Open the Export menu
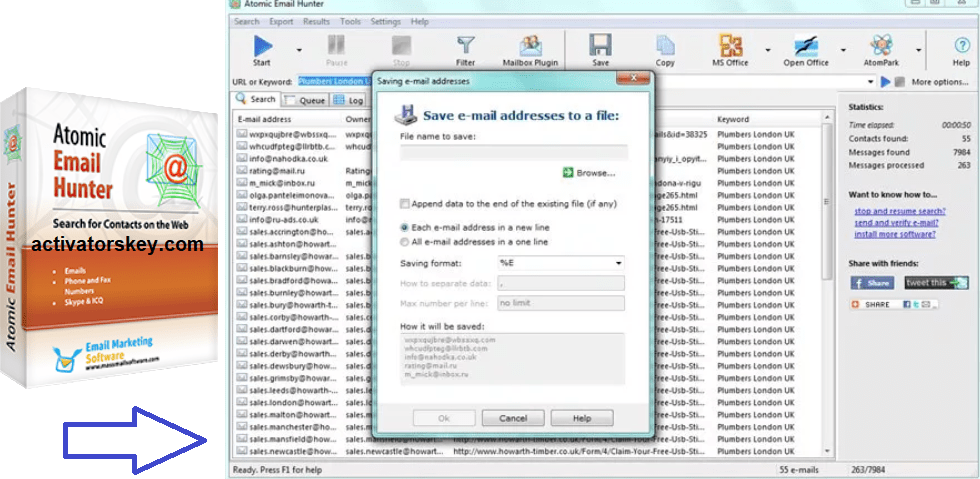 tap(281, 21)
